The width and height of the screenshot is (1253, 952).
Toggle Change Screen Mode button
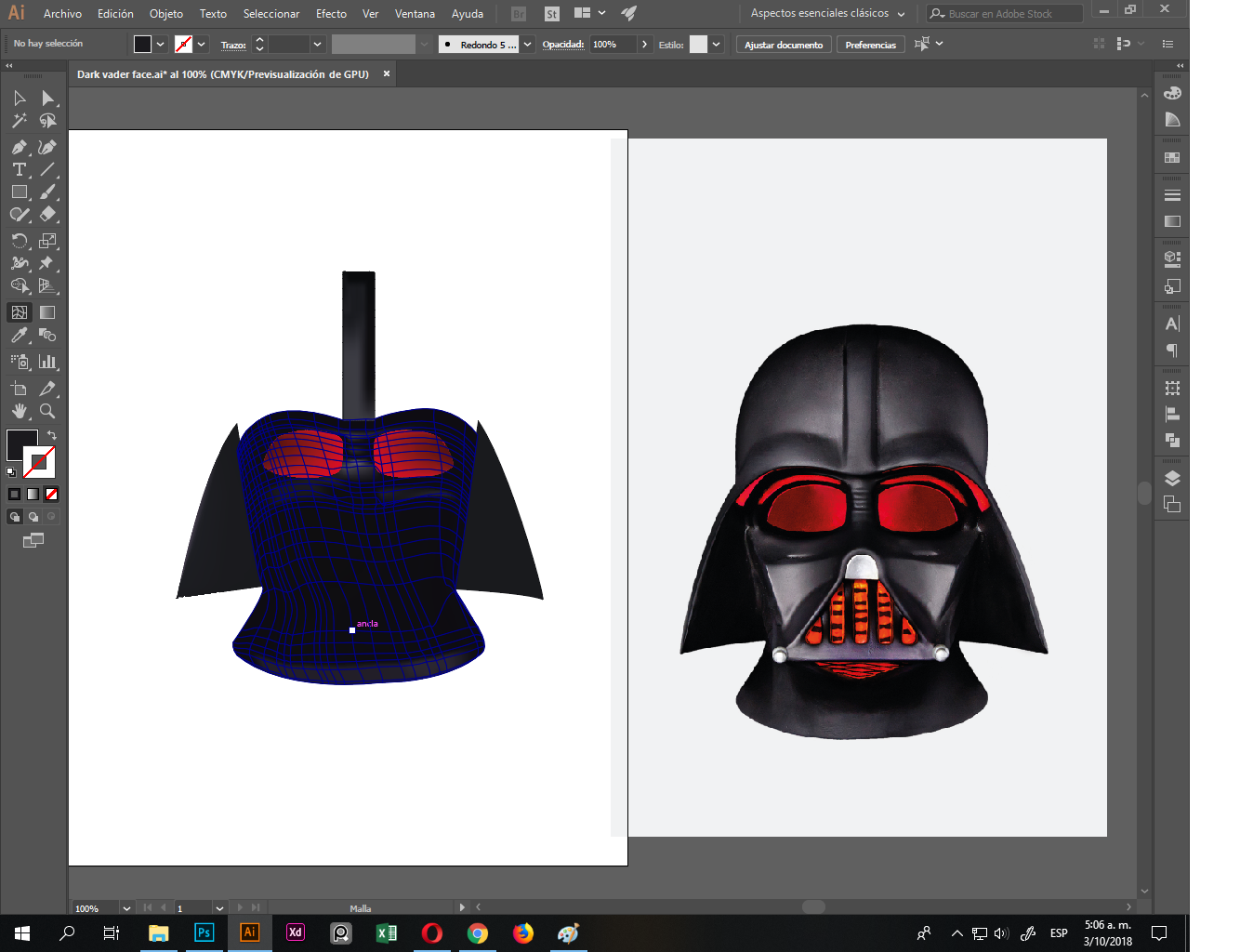pyautogui.click(x=33, y=540)
